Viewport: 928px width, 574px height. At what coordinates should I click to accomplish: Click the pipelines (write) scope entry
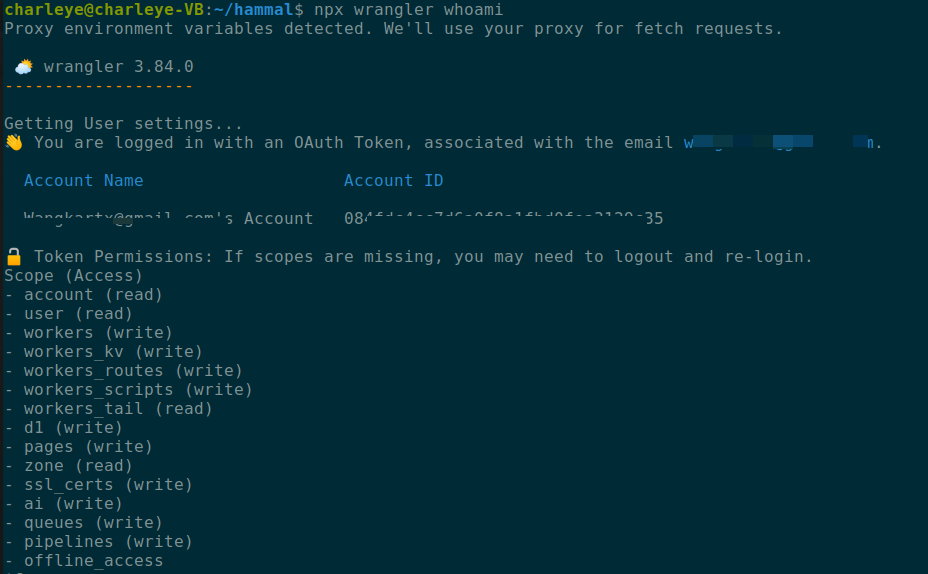tap(99, 541)
